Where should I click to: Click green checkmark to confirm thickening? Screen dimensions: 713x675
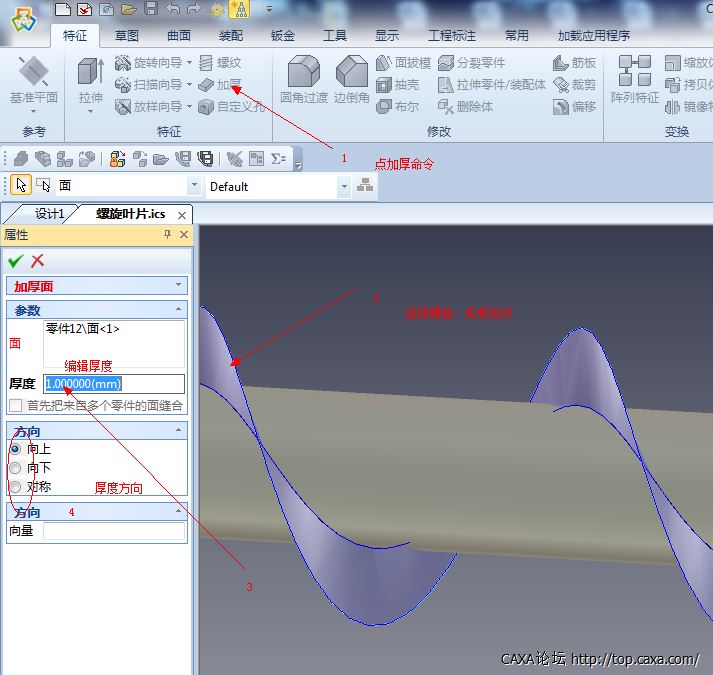click(x=15, y=261)
